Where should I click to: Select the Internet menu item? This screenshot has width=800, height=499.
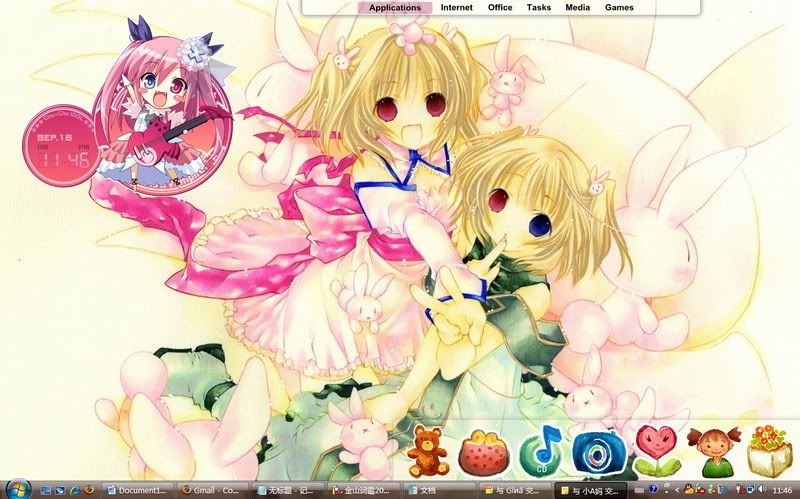coord(457,8)
